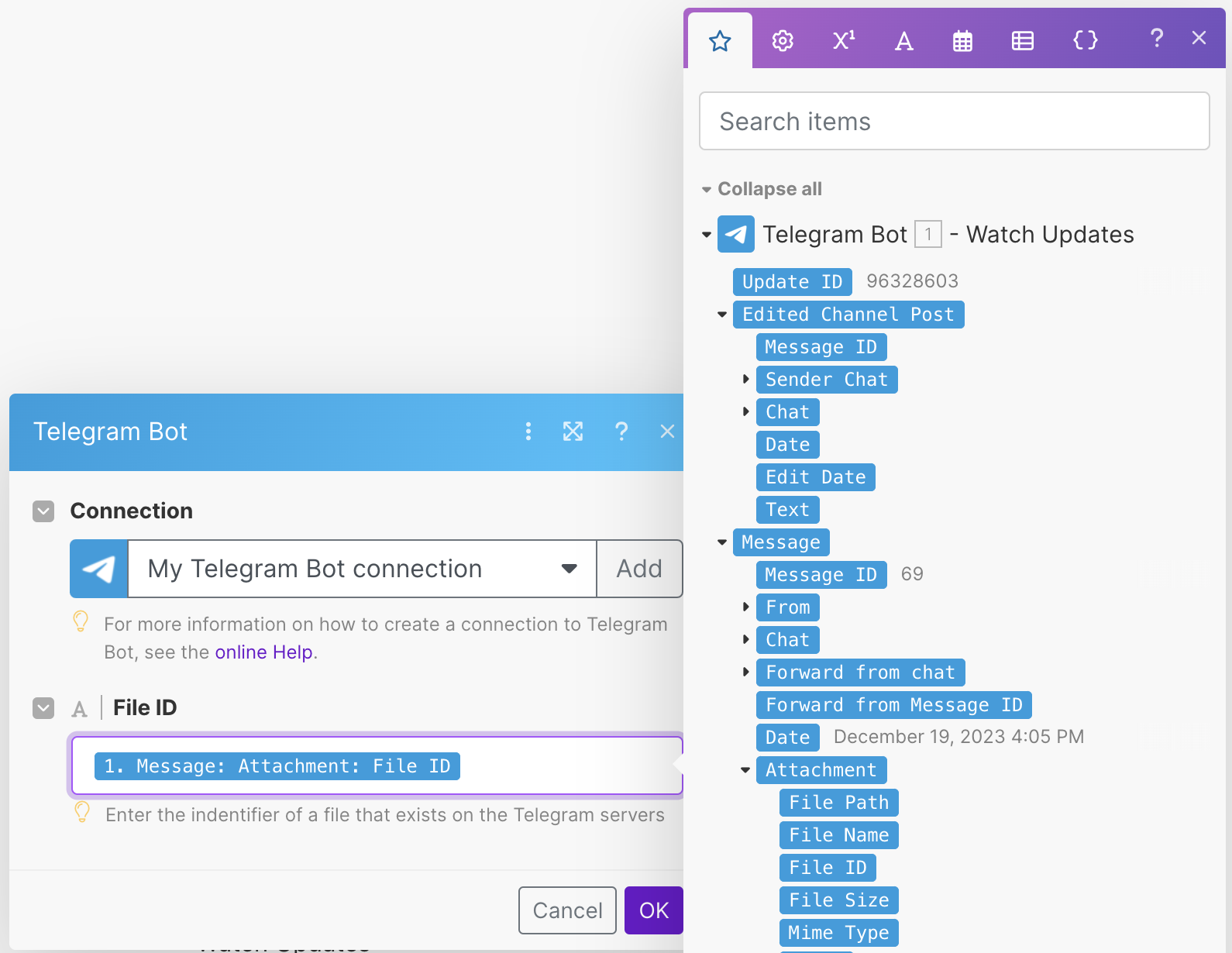The image size is (1232, 953).
Task: Select the File Path pill
Action: coord(839,803)
